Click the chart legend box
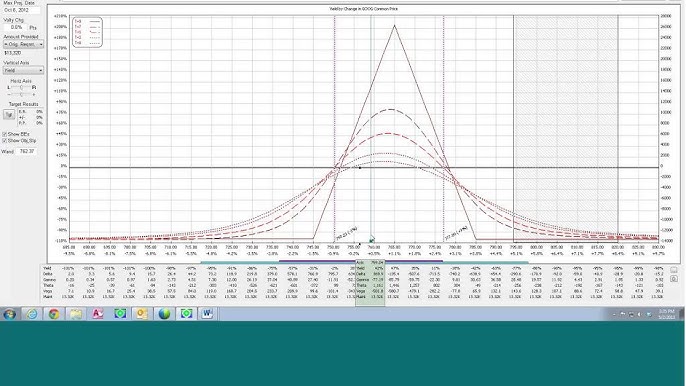The image size is (686, 386). [87, 32]
